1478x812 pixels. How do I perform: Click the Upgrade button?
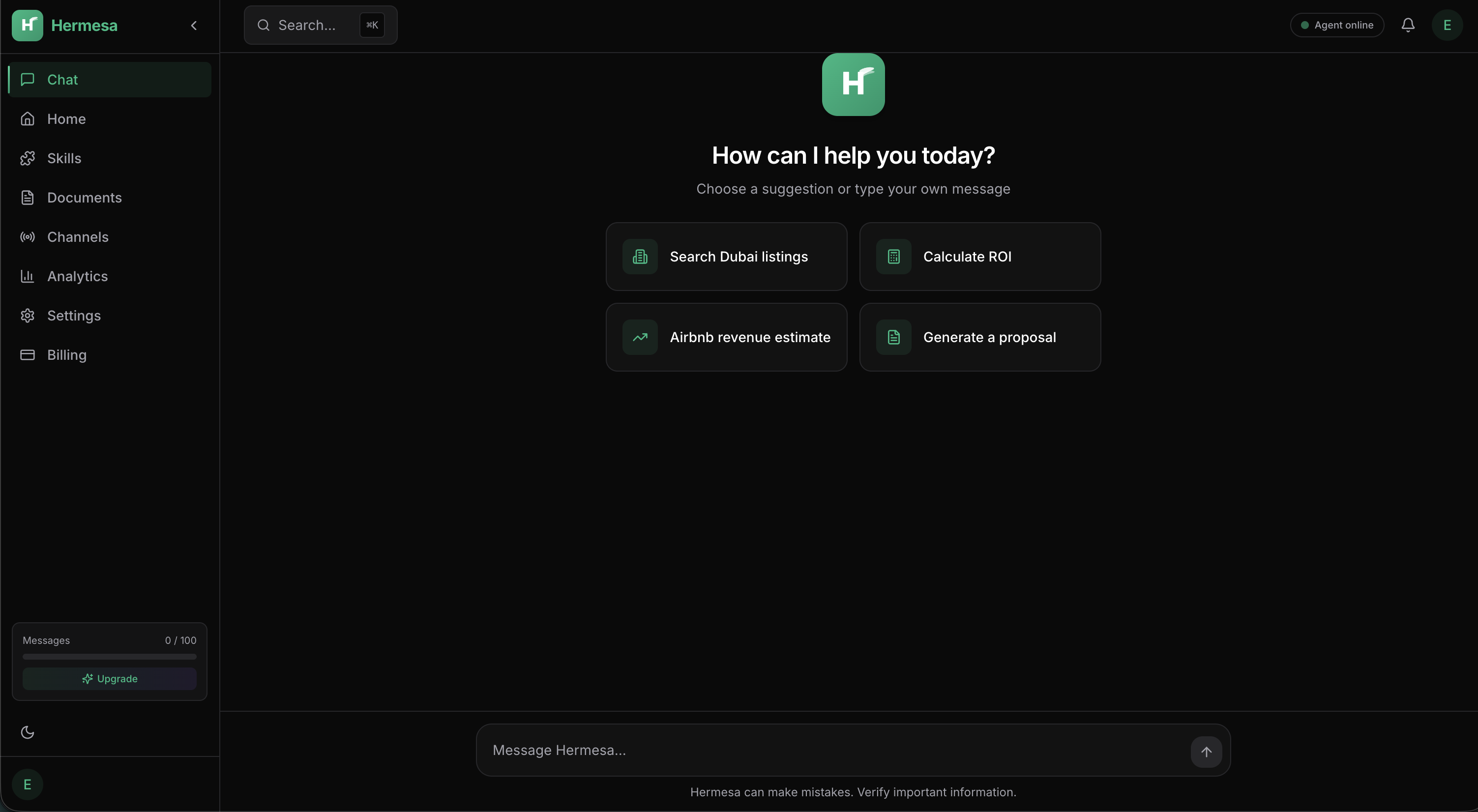[x=110, y=678]
